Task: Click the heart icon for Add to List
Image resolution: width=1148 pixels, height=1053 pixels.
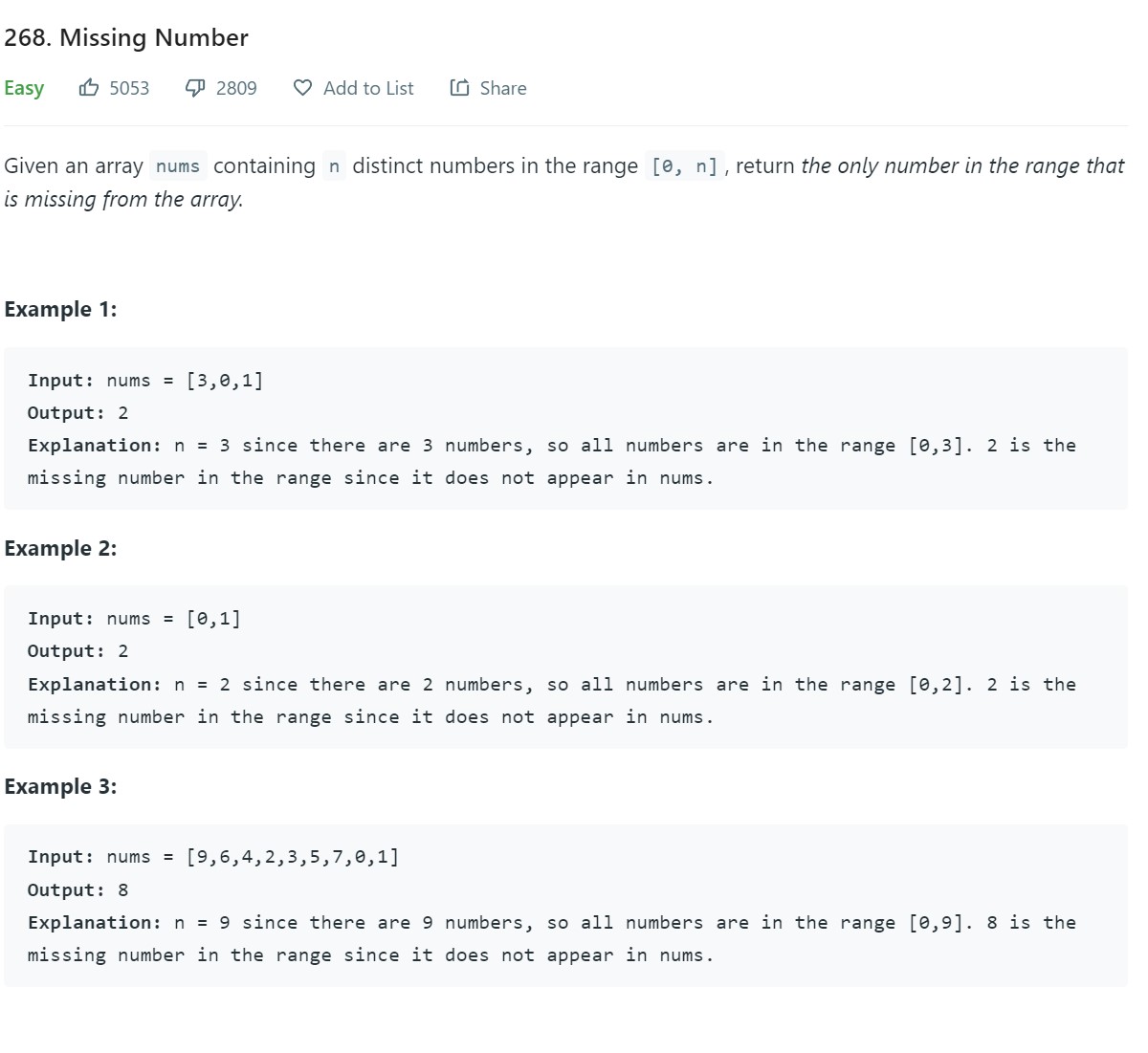Action: pos(302,88)
